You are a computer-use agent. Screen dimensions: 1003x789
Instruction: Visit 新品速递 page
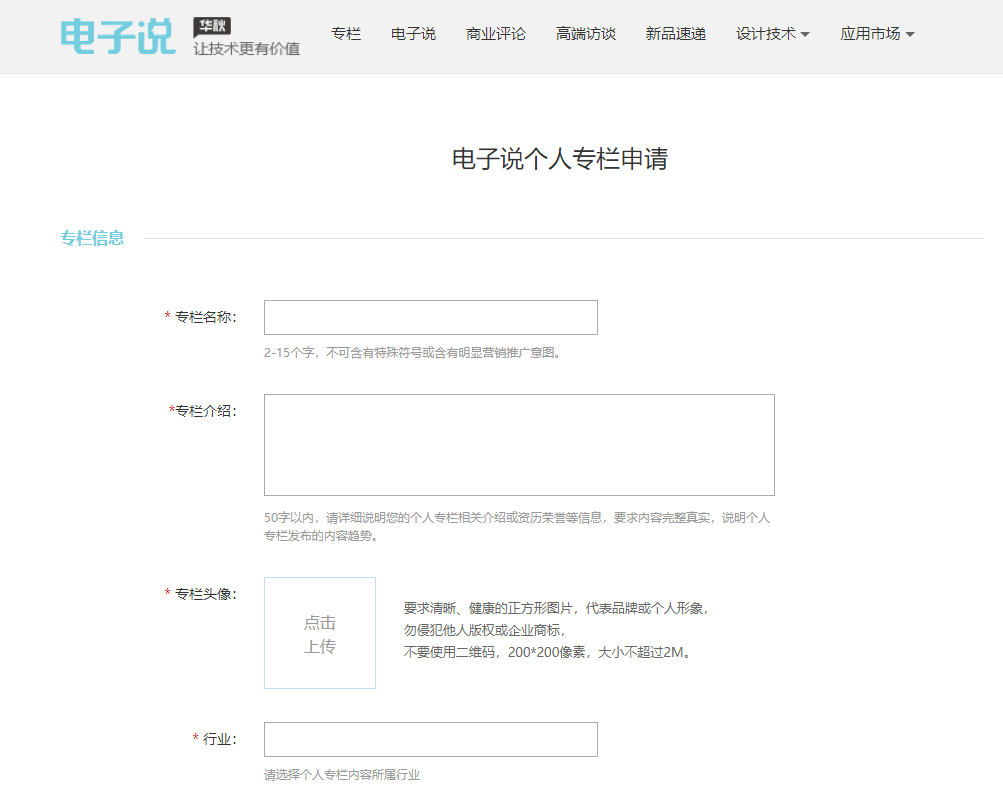point(675,33)
